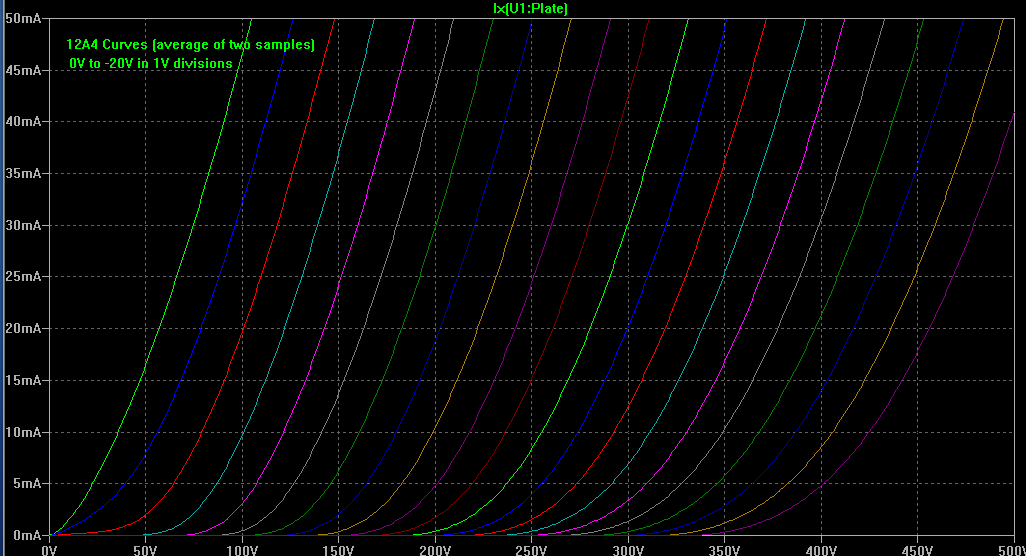
Task: Click the '0V to -20V in 1V divisions' text
Action: coord(150,63)
